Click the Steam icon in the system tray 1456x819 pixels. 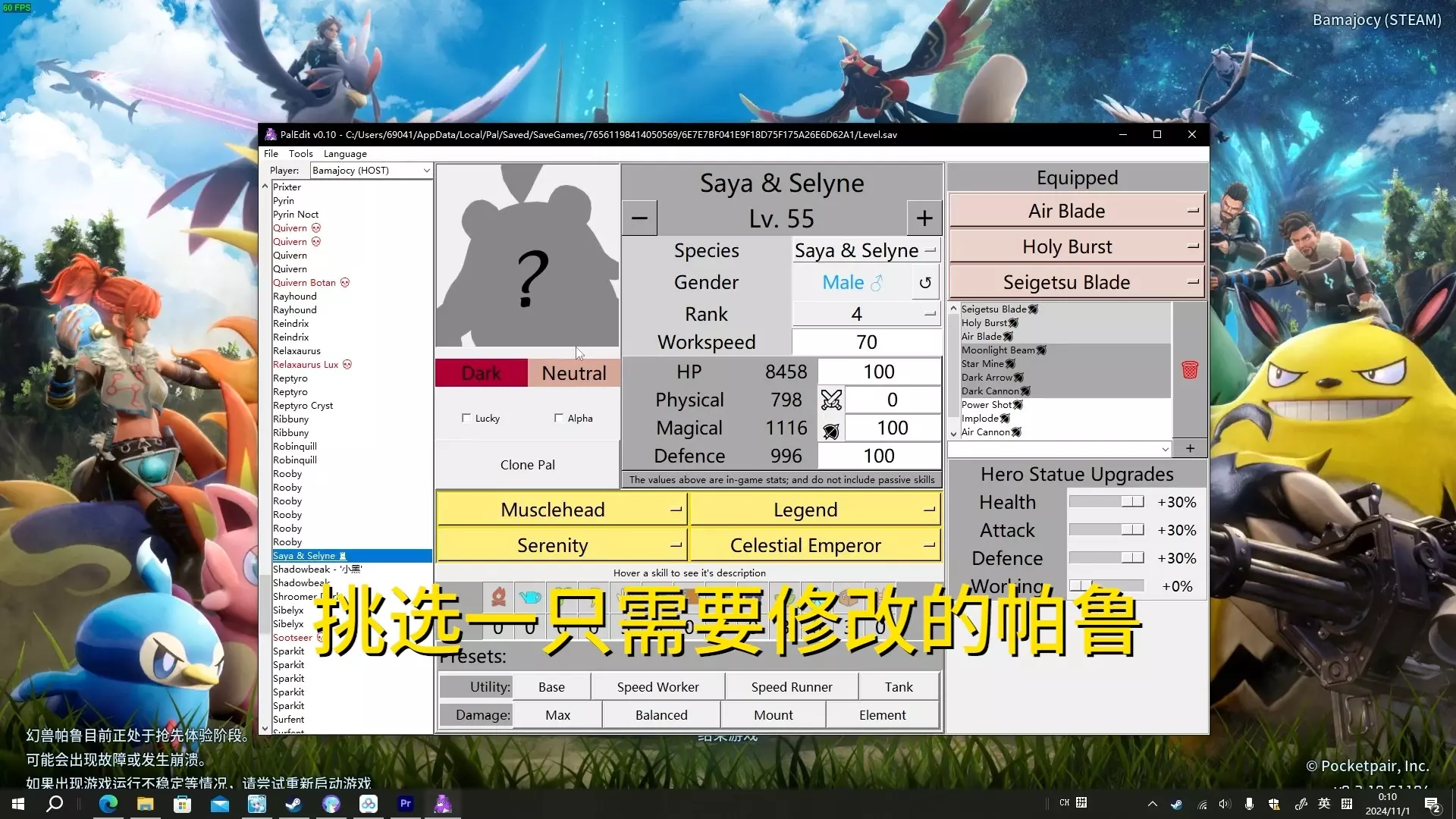1176,804
